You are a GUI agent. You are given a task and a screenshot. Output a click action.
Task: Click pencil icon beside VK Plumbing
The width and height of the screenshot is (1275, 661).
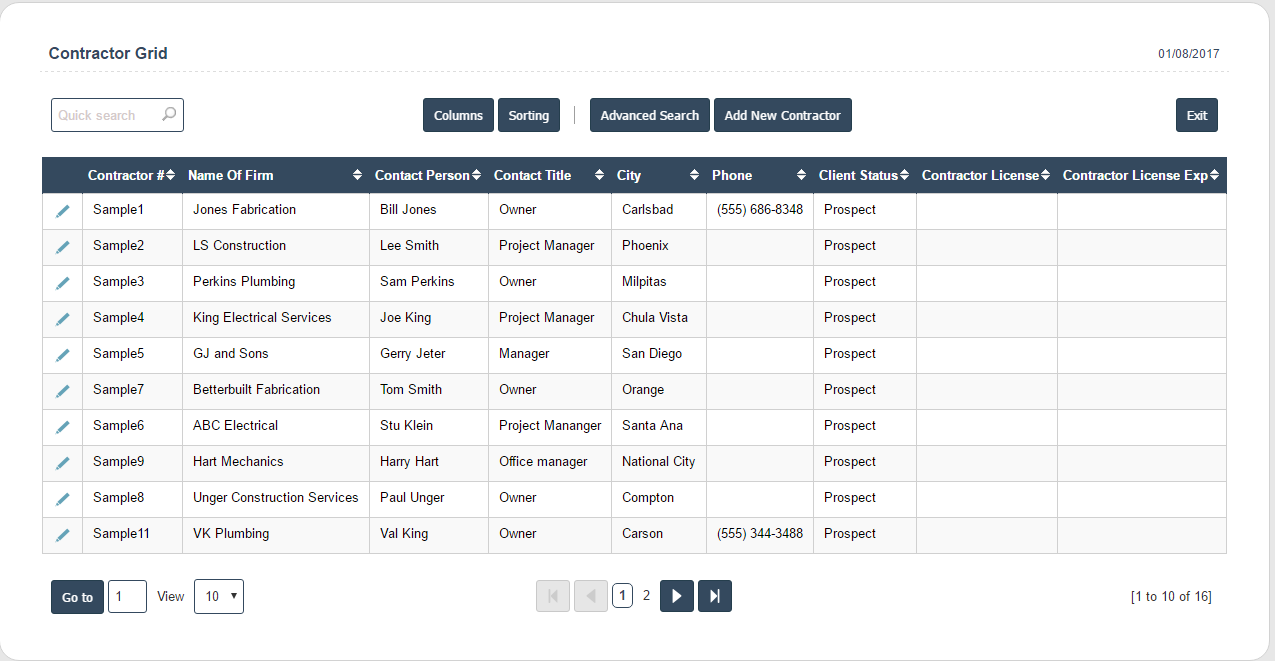(63, 535)
